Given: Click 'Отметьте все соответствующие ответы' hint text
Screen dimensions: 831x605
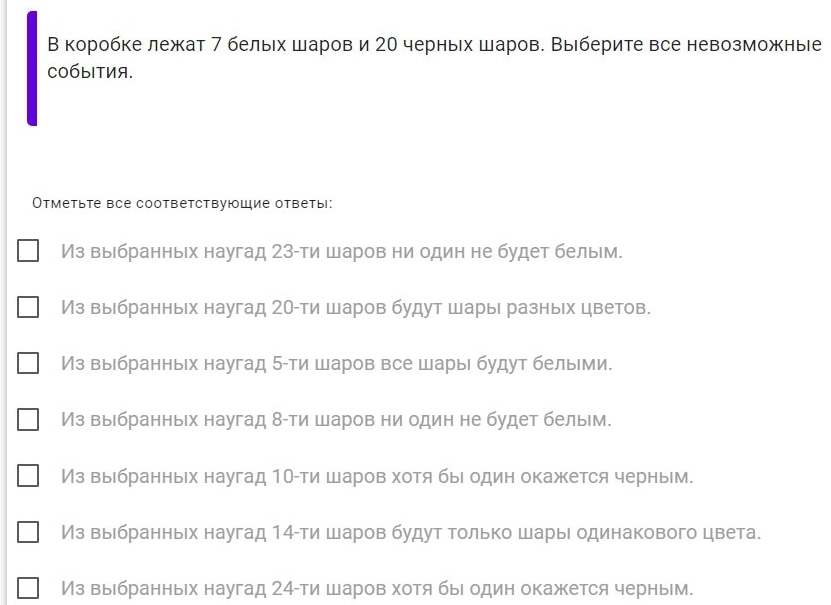Looking at the screenshot, I should 182,204.
